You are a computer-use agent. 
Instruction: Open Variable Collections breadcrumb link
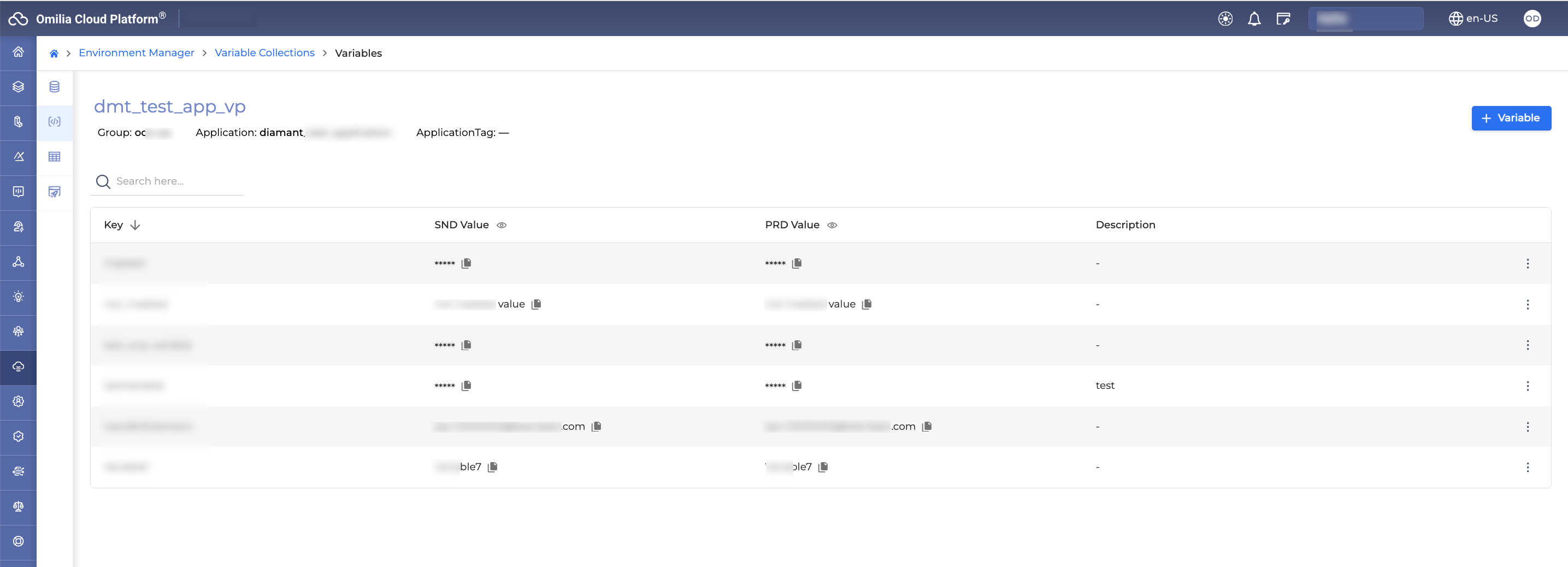[265, 53]
